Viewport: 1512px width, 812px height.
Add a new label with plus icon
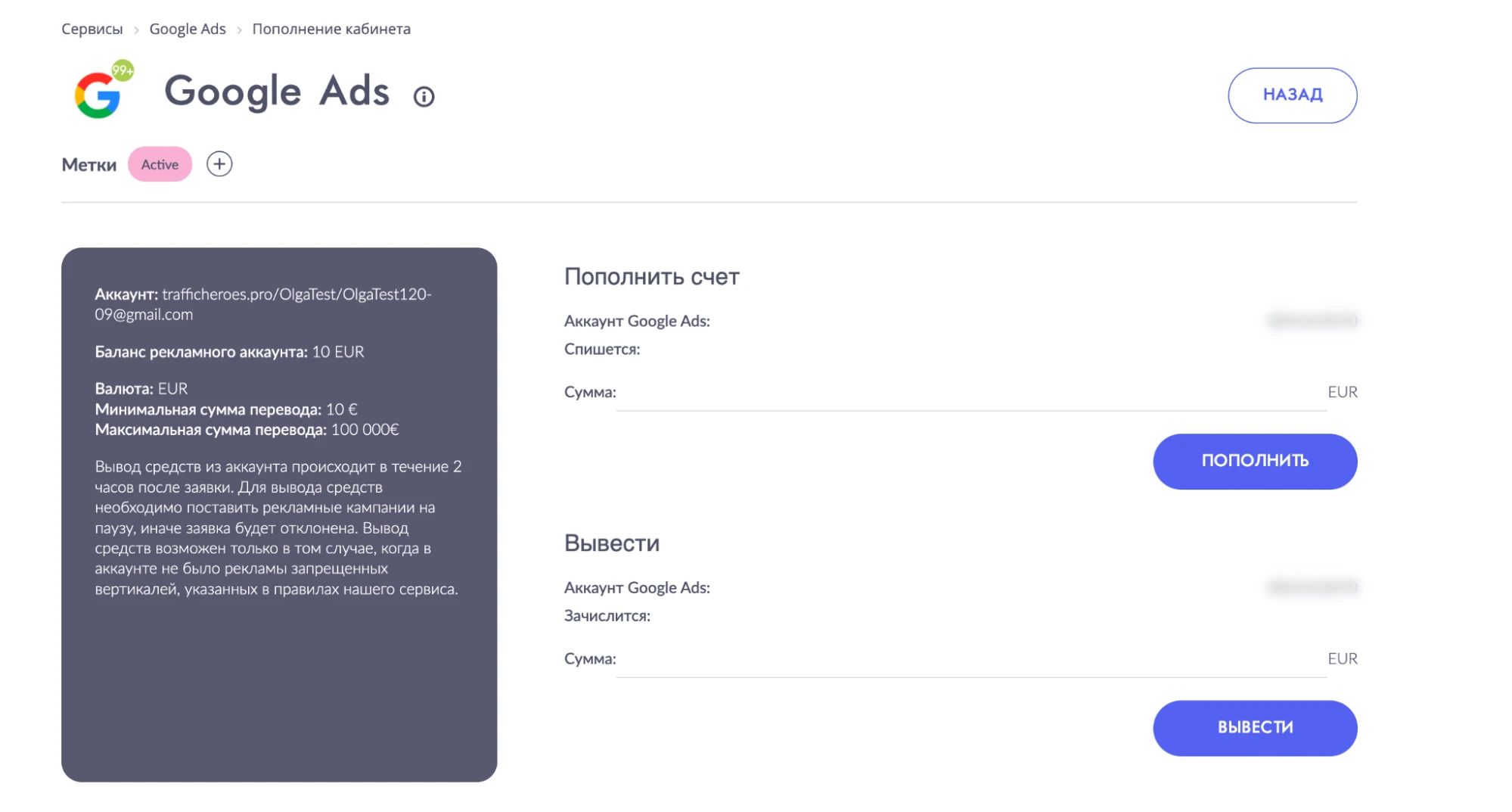point(219,164)
